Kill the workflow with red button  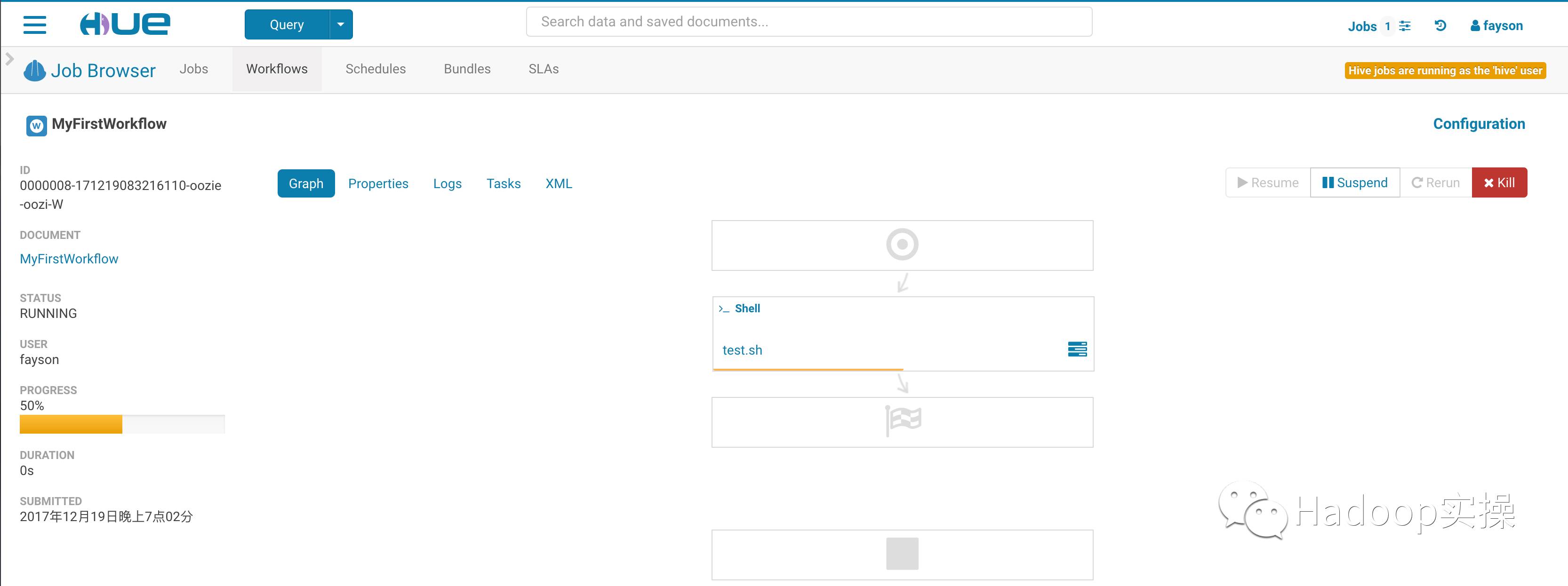tap(1499, 182)
